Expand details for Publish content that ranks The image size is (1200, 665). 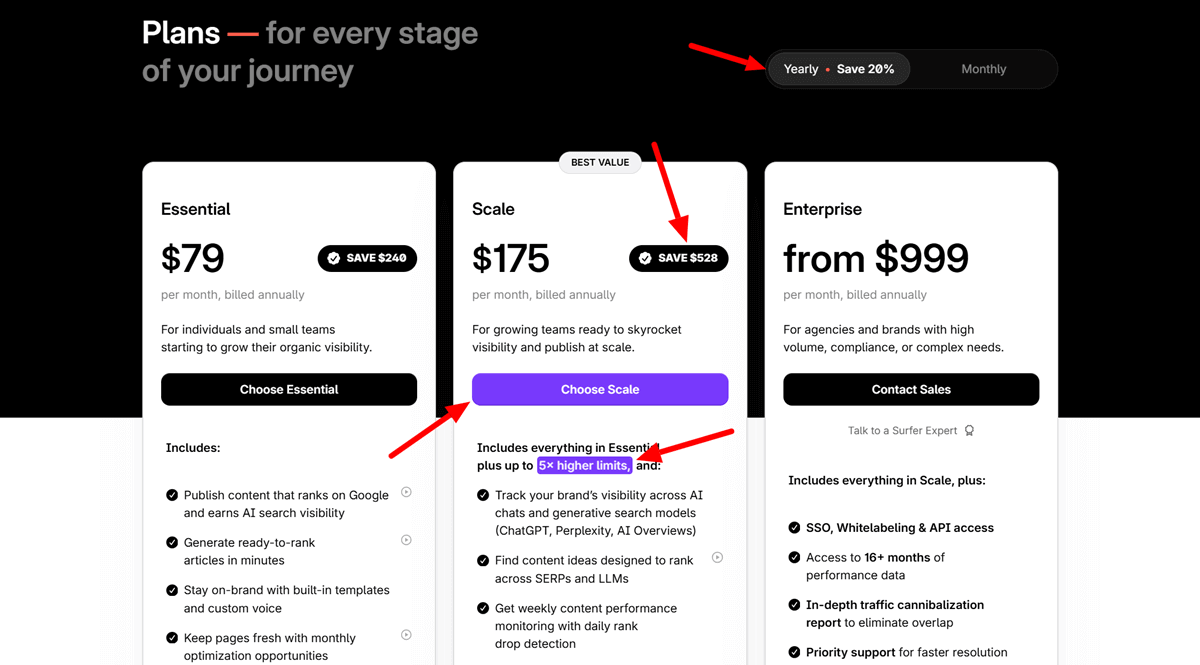pos(406,492)
